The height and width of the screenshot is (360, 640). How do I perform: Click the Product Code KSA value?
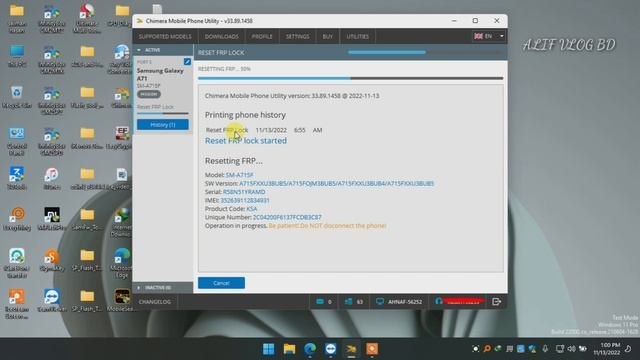coord(252,209)
